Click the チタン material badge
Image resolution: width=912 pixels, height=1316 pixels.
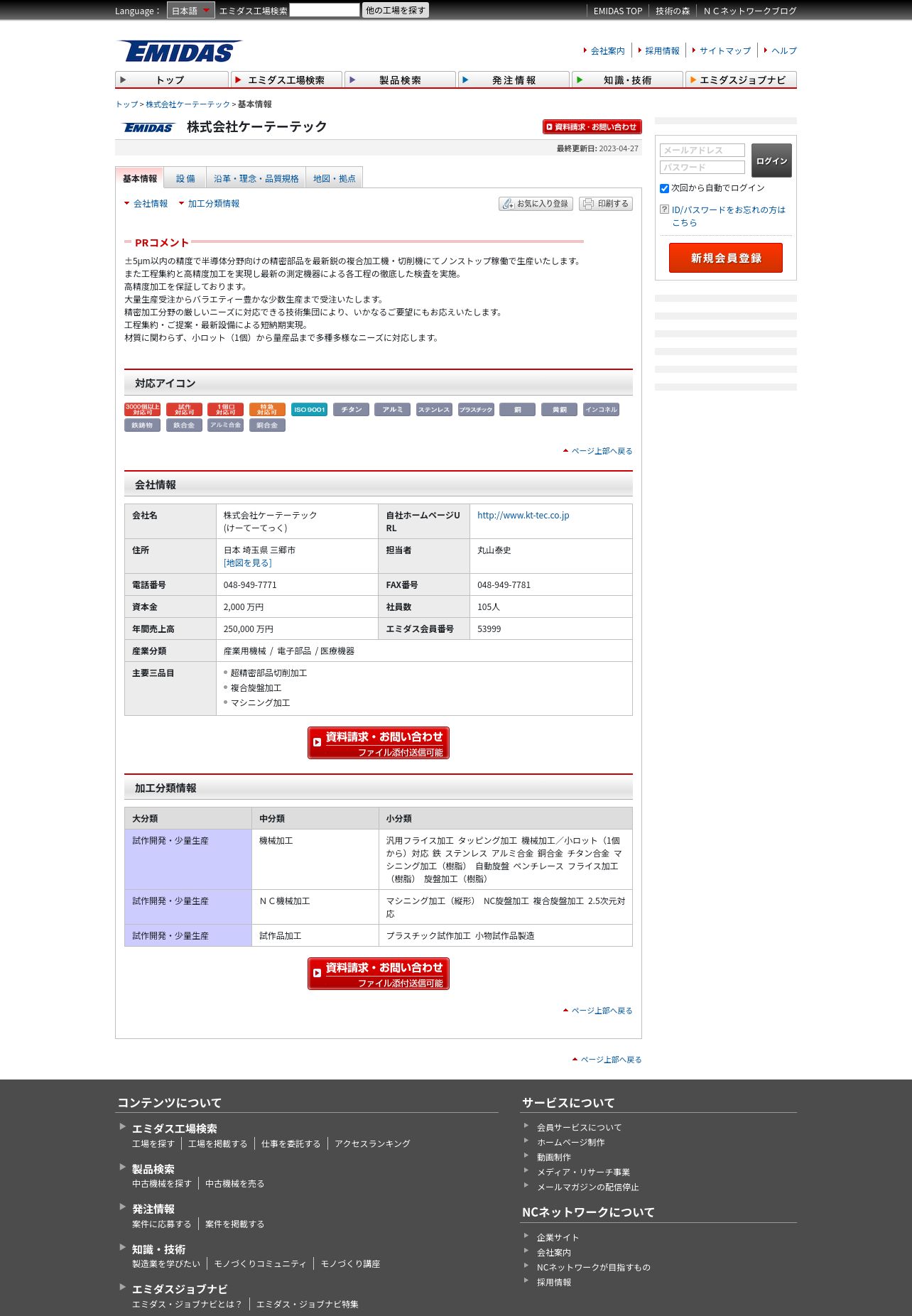click(351, 410)
